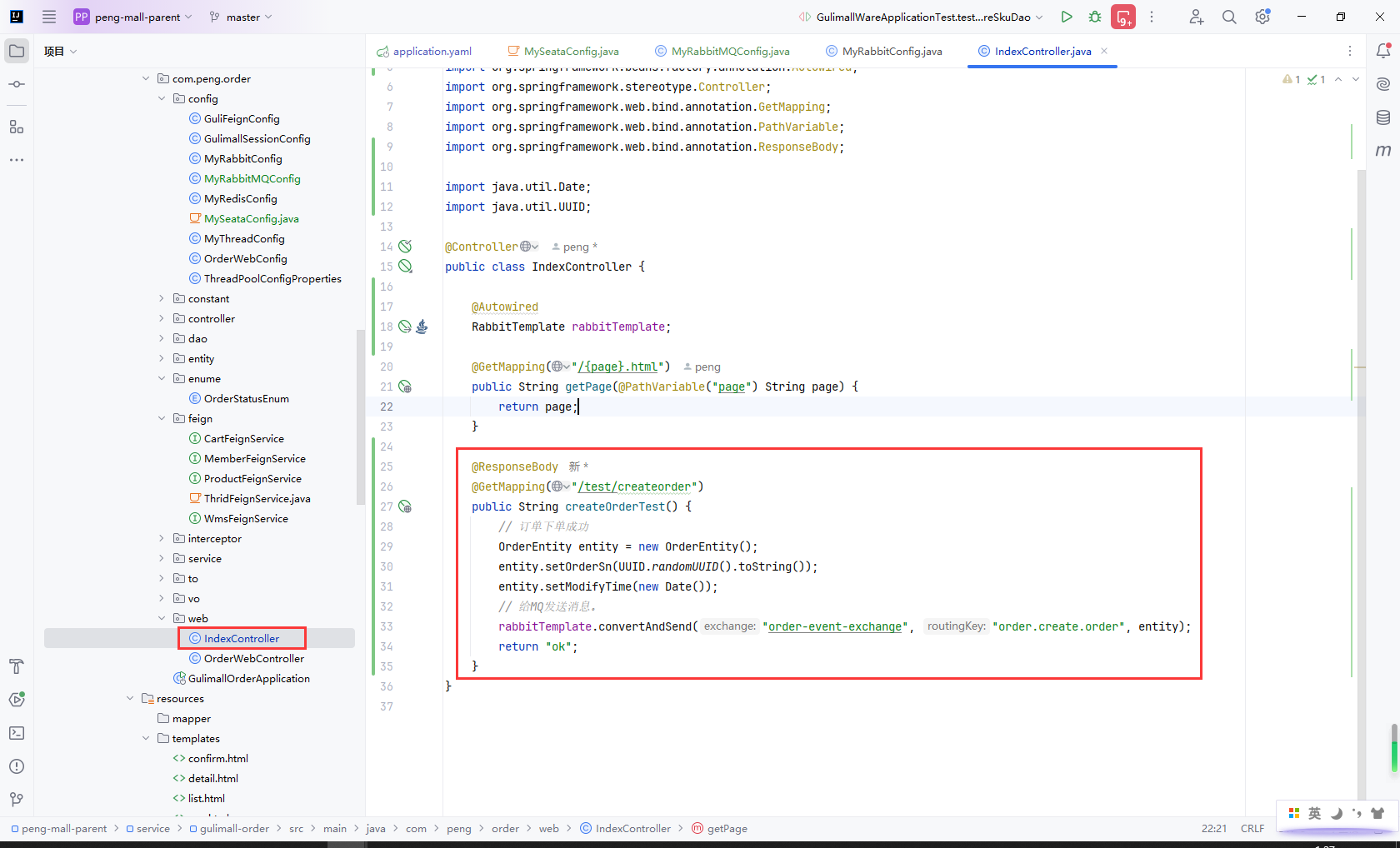Switch to MyRabbitMQConfig.java tab
Image resolution: width=1400 pixels, height=848 pixels.
pos(722,51)
